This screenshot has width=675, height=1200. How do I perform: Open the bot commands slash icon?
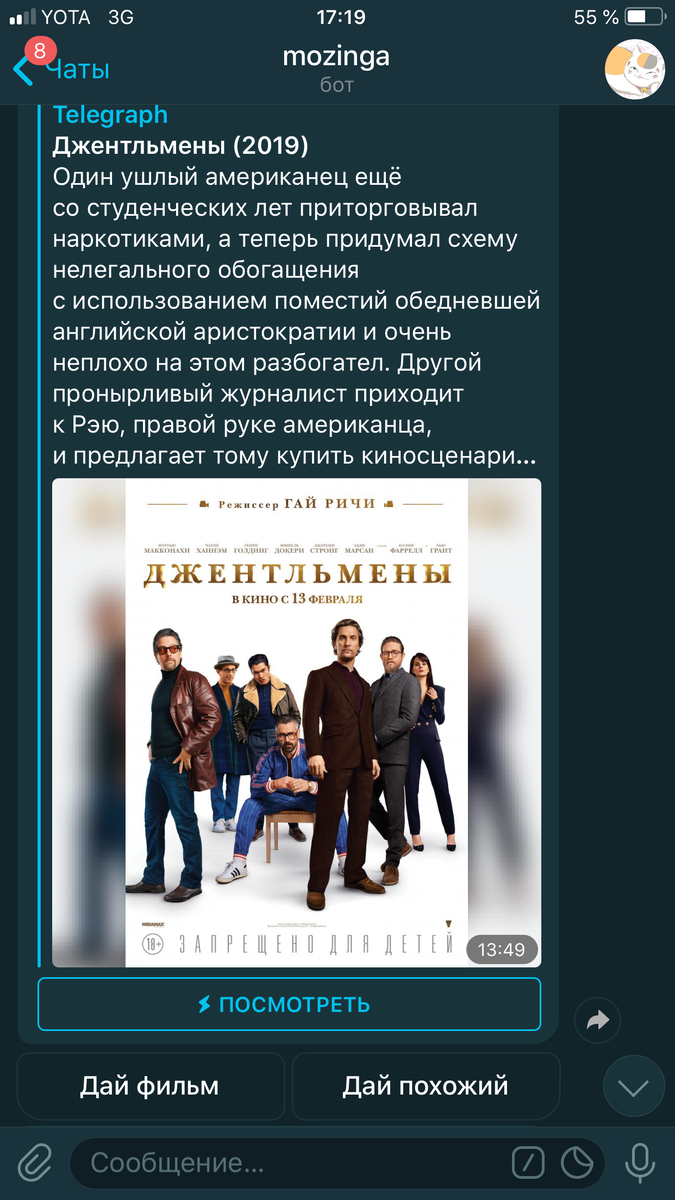528,1162
